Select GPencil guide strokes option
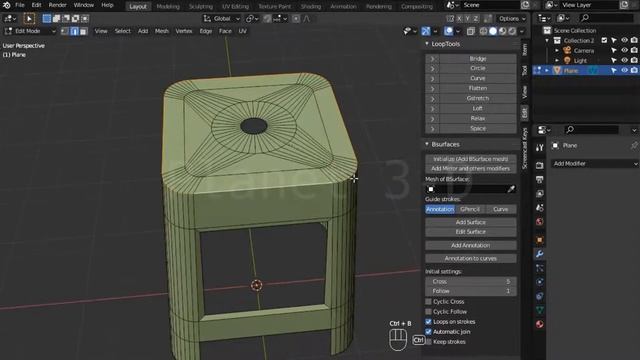This screenshot has height=360, width=640. [x=470, y=209]
